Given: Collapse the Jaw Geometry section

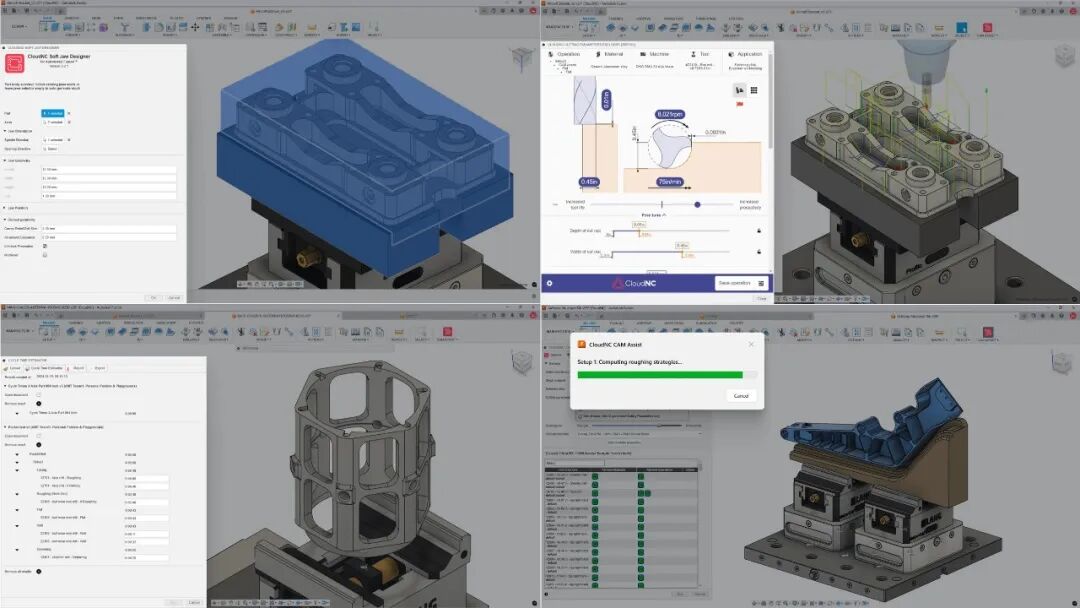Looking at the screenshot, I should [5, 160].
